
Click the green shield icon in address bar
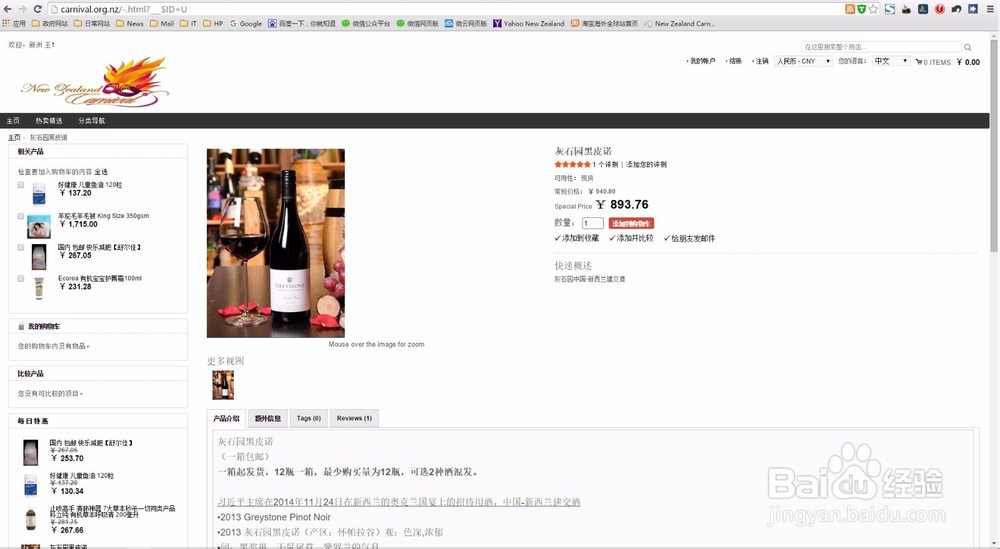tap(862, 9)
